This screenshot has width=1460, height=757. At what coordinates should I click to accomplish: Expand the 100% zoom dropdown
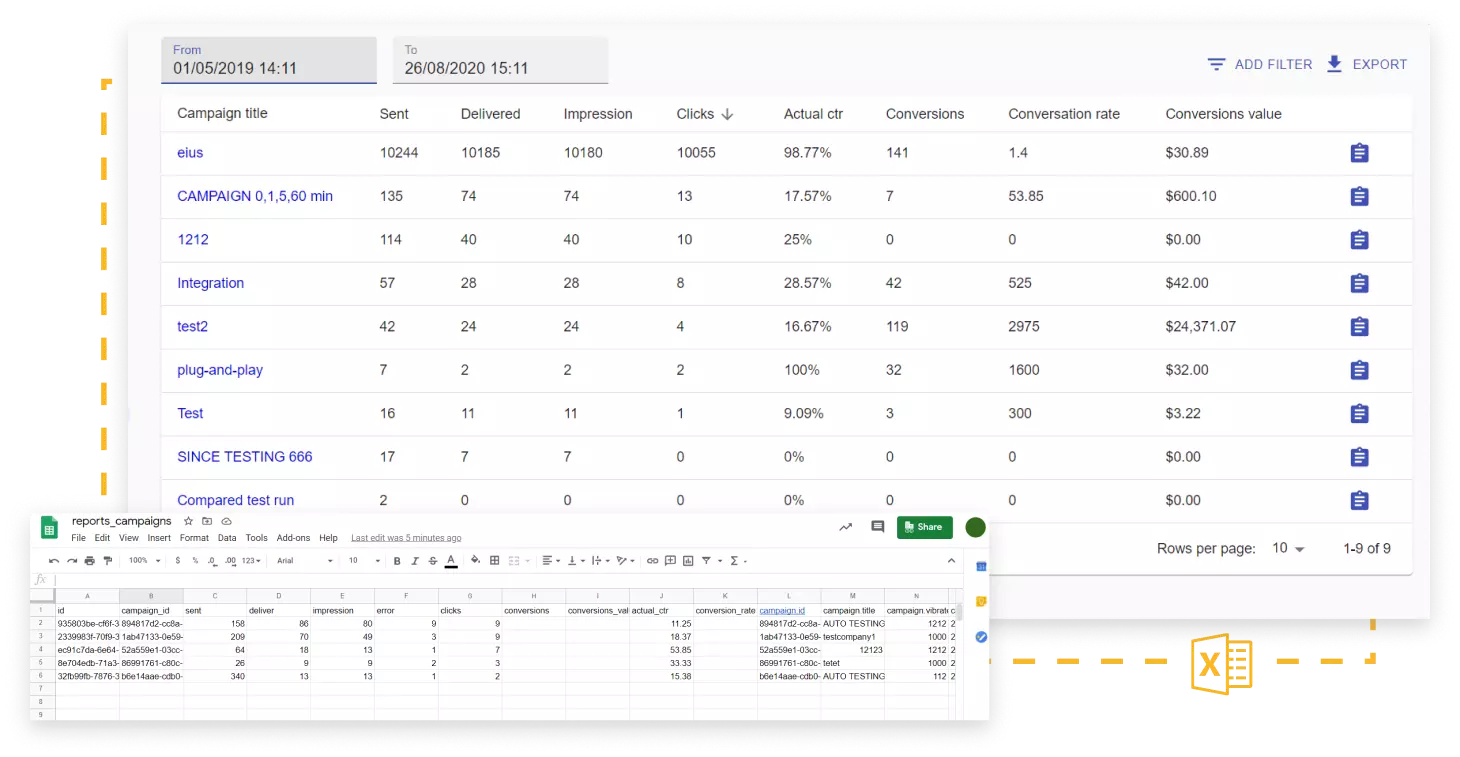(x=142, y=561)
